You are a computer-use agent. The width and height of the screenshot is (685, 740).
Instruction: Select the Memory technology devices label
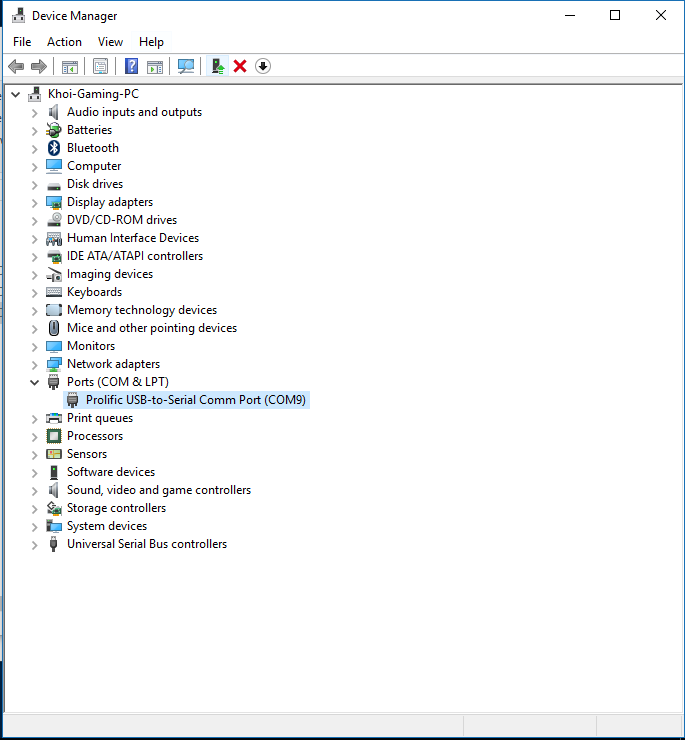tap(142, 310)
